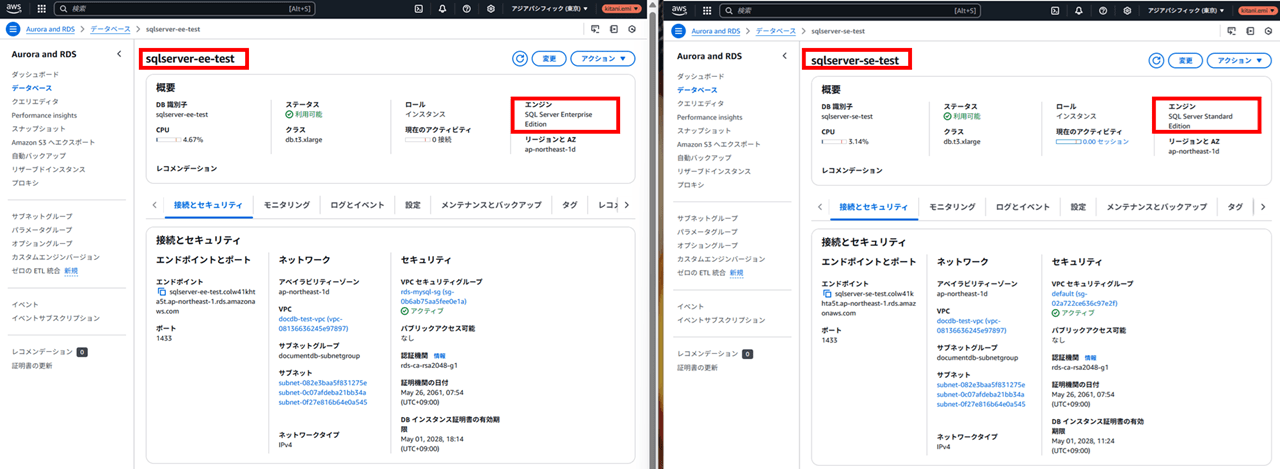
Task: Open the メンテナンスとバックアップ tab in the ee-test window
Action: [492, 205]
